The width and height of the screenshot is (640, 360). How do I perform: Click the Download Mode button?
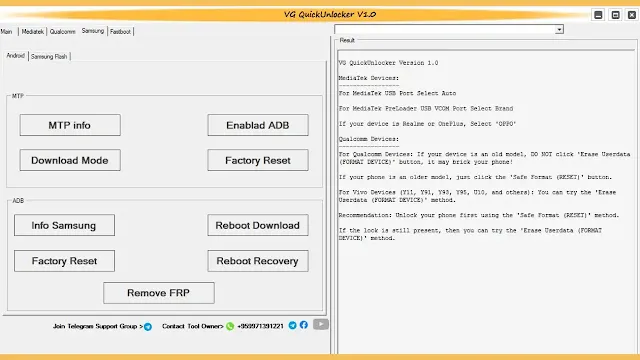tap(70, 160)
